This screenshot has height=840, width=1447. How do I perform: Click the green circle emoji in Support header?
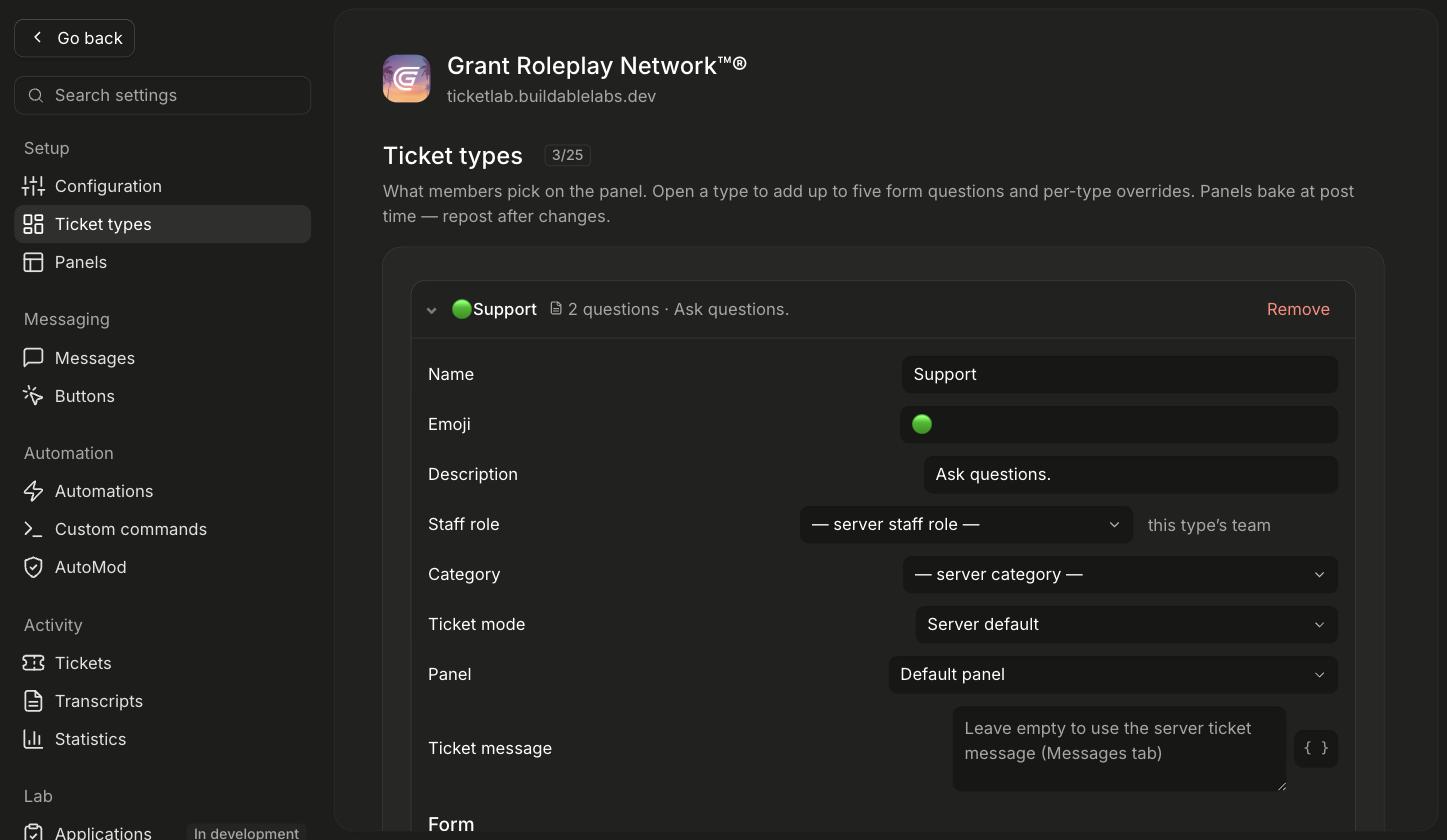(462, 309)
